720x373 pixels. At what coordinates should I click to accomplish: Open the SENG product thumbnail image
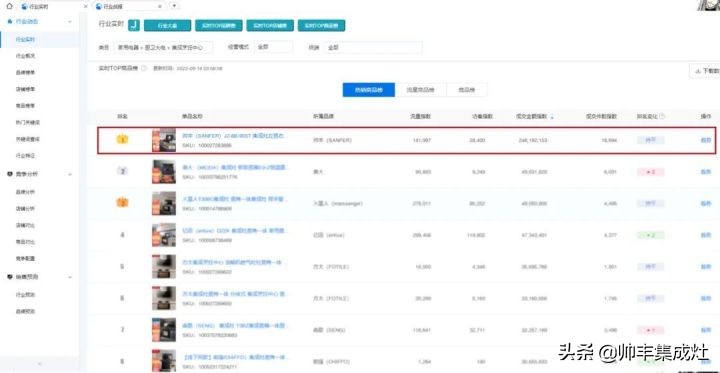pos(164,330)
